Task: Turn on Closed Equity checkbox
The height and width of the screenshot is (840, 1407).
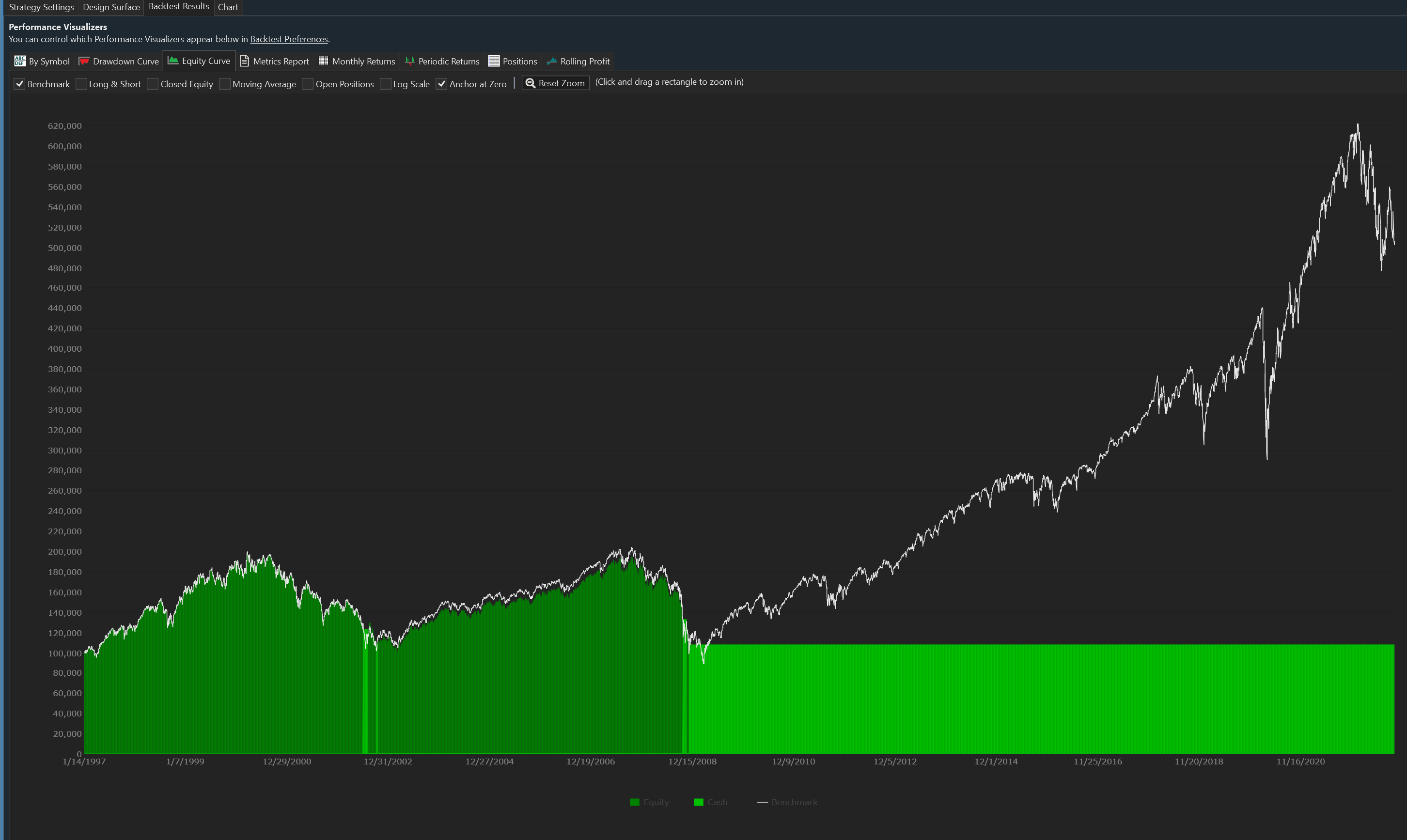Action: click(153, 84)
